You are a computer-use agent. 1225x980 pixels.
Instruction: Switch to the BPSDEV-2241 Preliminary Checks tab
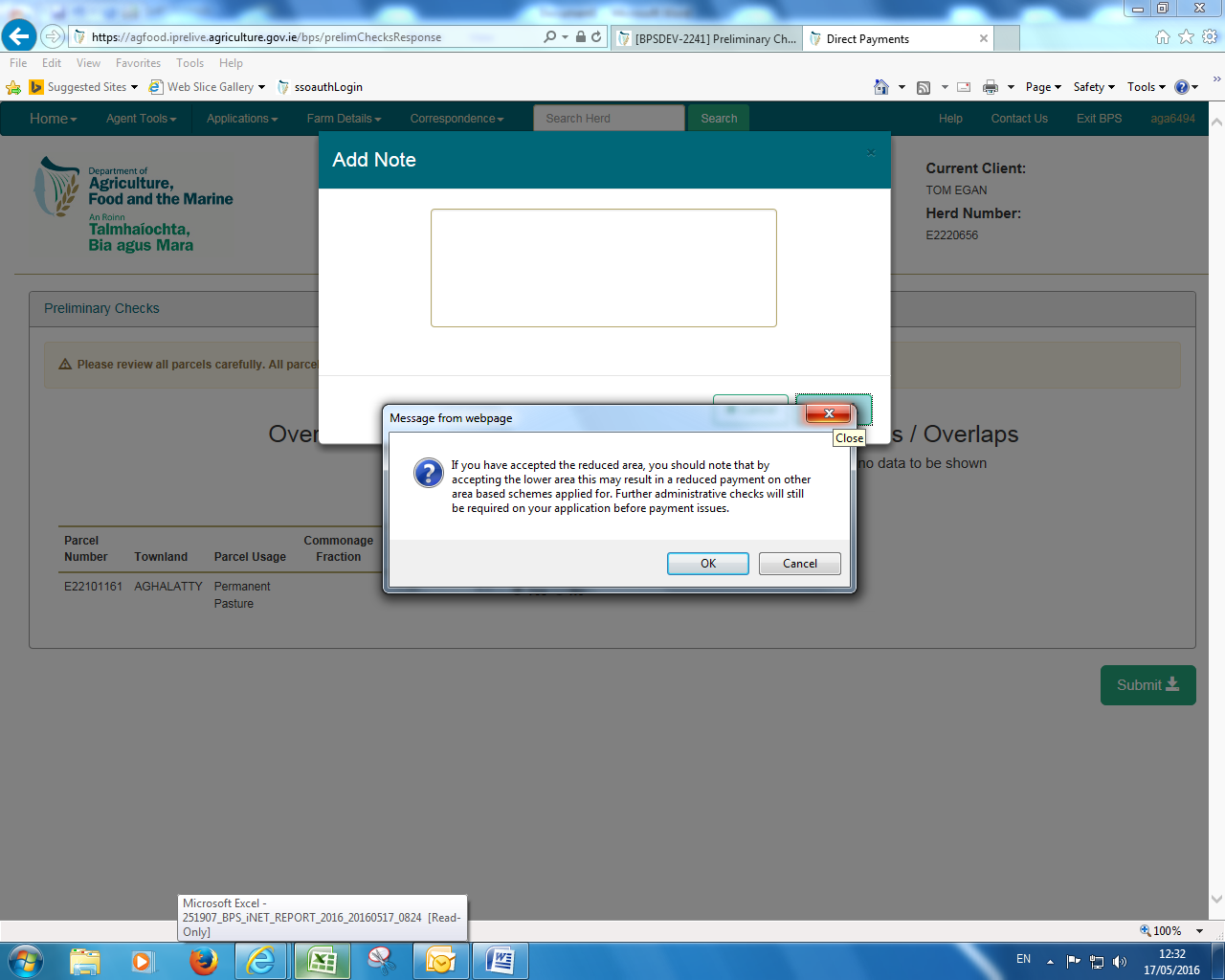click(x=708, y=38)
